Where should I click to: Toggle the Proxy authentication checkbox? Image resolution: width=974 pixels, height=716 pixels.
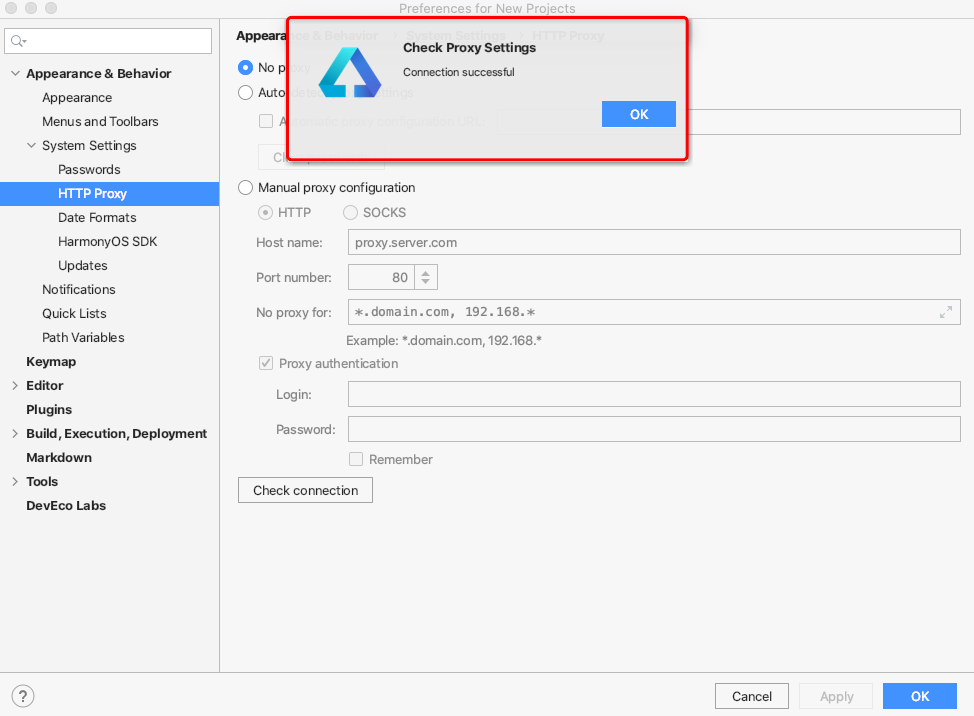click(266, 363)
